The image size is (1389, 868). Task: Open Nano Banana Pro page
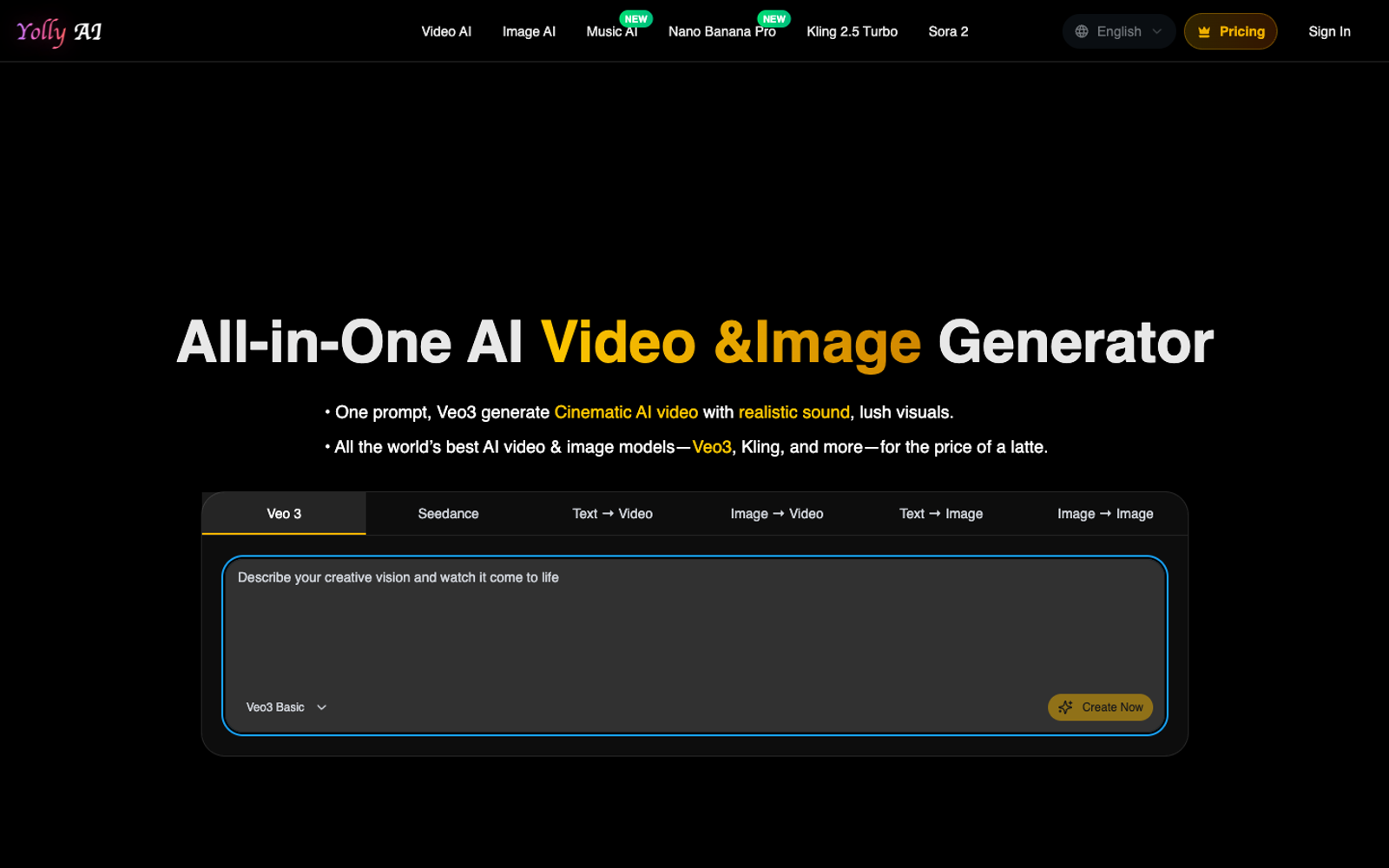click(x=722, y=31)
